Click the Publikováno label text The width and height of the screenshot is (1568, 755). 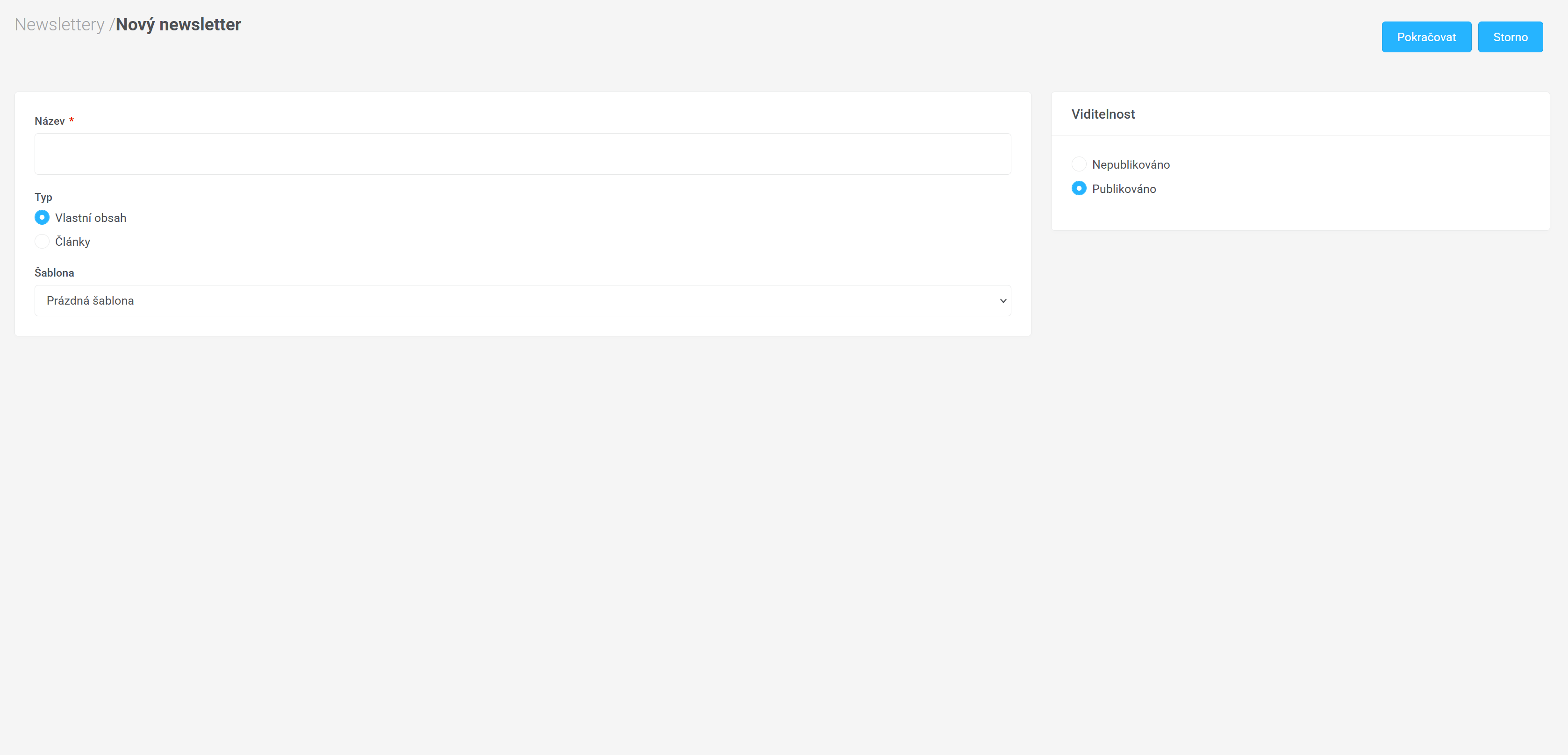[x=1124, y=189]
